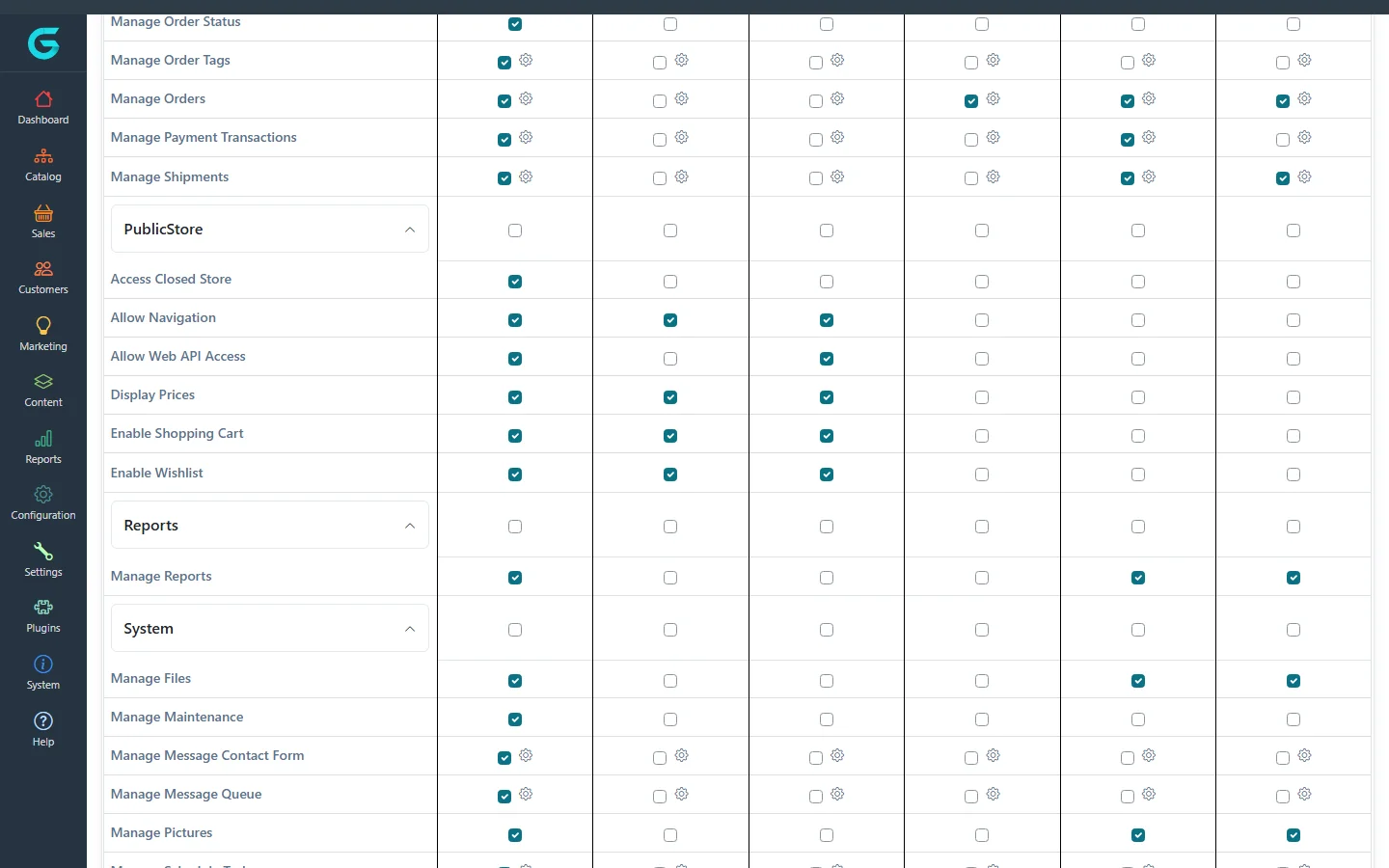Uncheck the ticked Manage Message Queue checkbox
1389x868 pixels.
tap(504, 797)
